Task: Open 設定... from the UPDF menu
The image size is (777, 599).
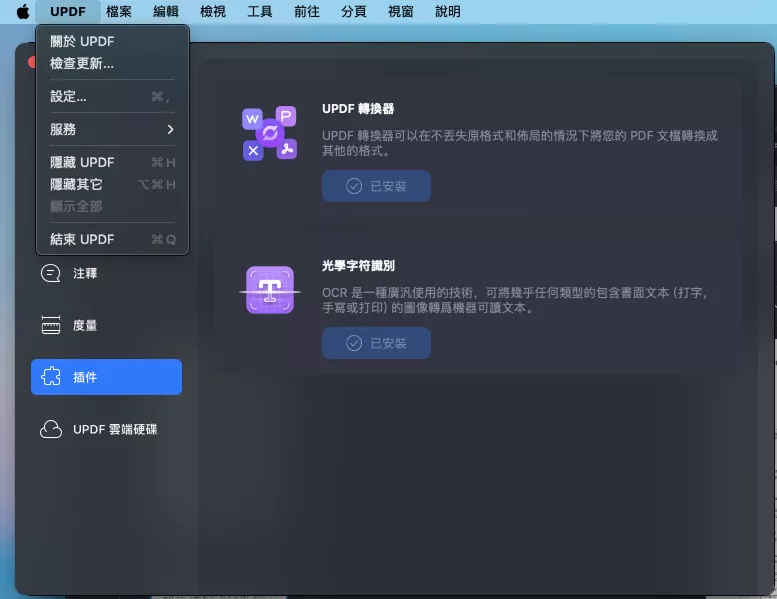Action: click(x=112, y=96)
